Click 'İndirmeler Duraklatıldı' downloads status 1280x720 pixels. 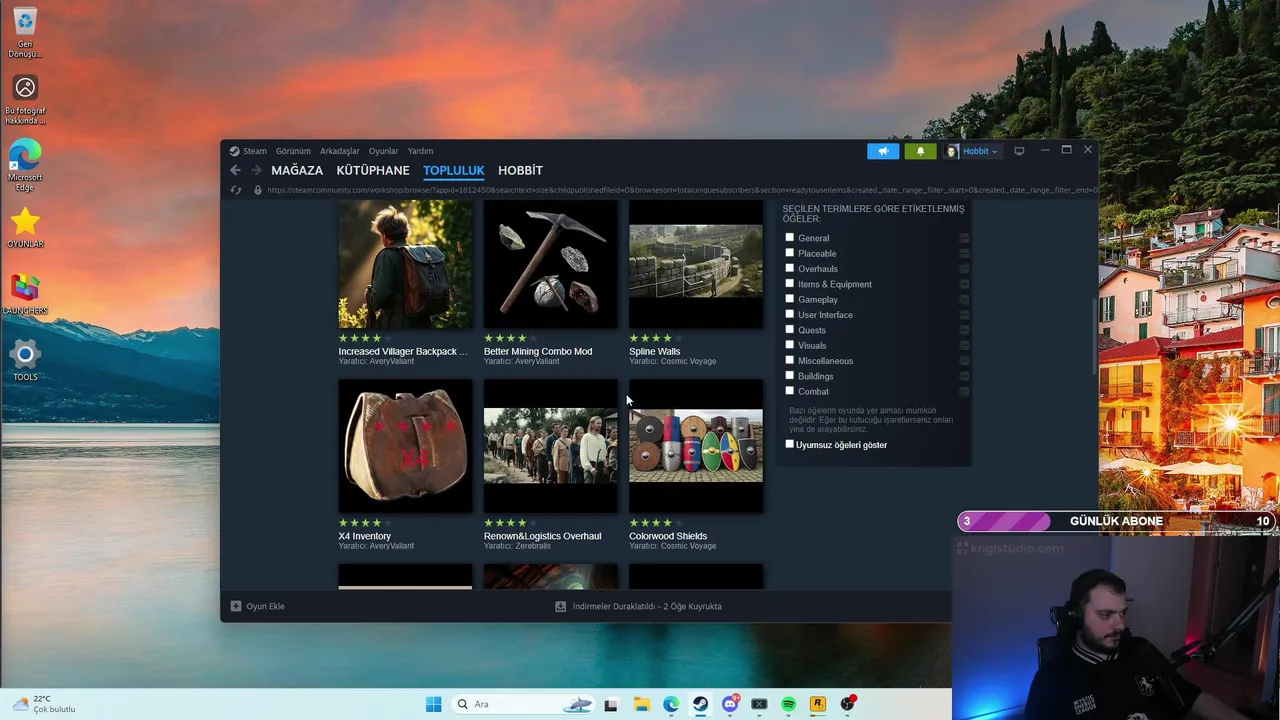647,606
